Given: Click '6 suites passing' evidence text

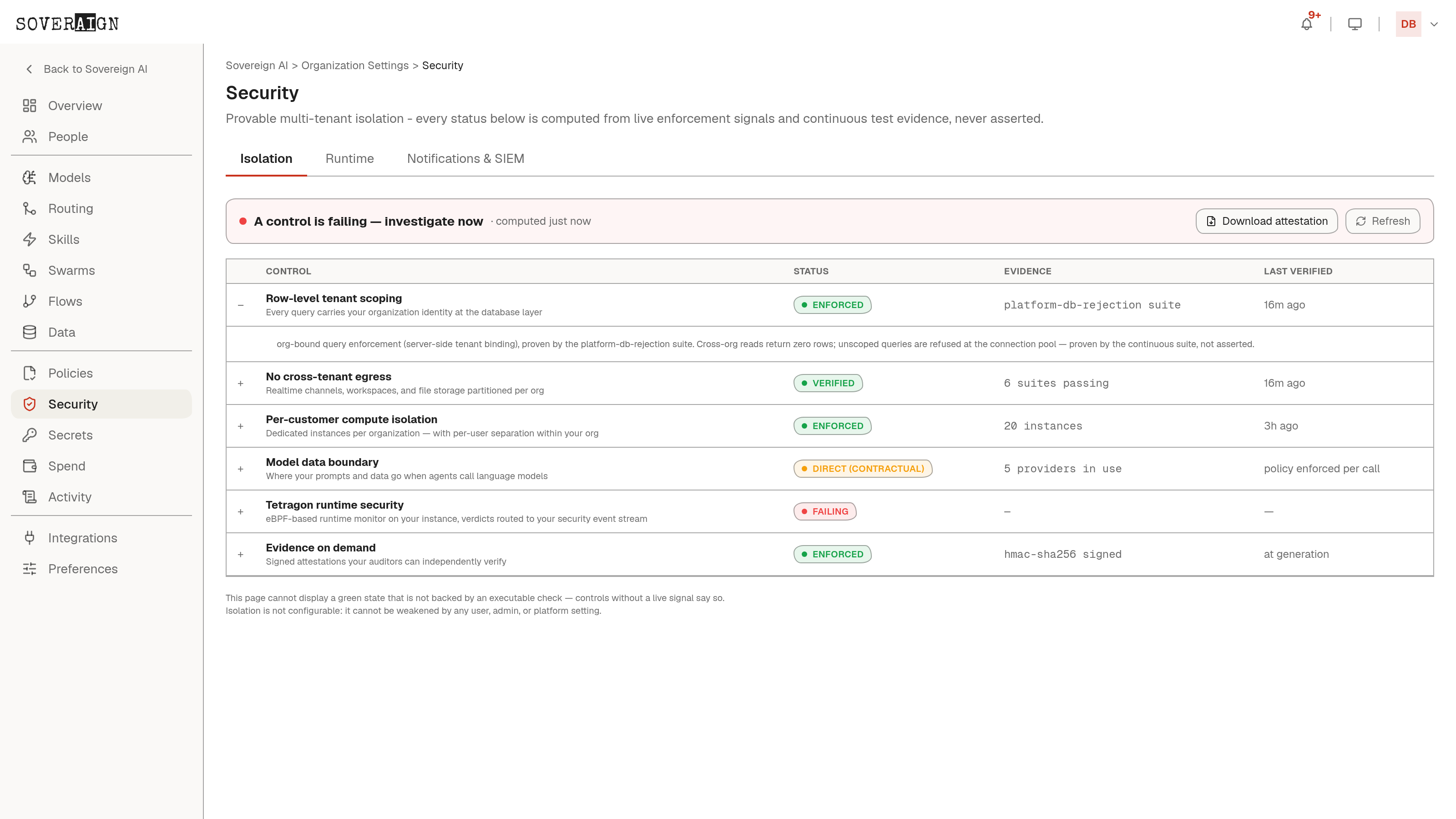Looking at the screenshot, I should [x=1056, y=383].
